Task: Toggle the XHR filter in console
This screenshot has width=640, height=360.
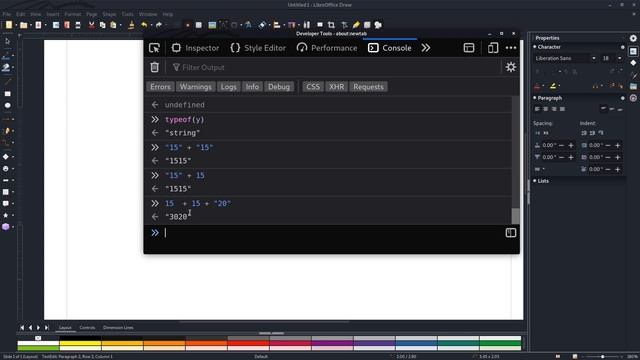Action: [x=336, y=87]
